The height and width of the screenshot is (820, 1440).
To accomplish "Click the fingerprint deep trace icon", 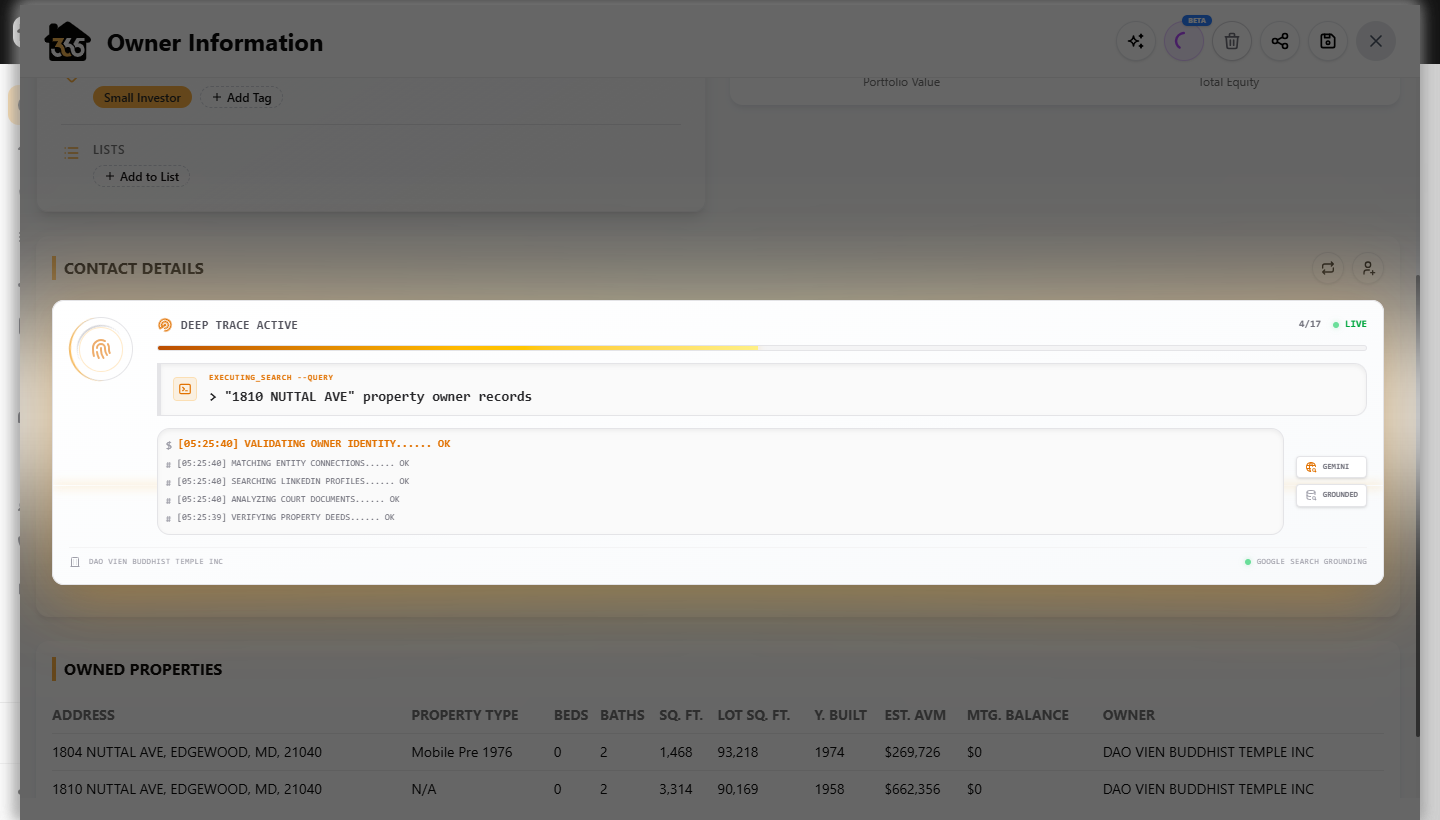I will pyautogui.click(x=101, y=349).
